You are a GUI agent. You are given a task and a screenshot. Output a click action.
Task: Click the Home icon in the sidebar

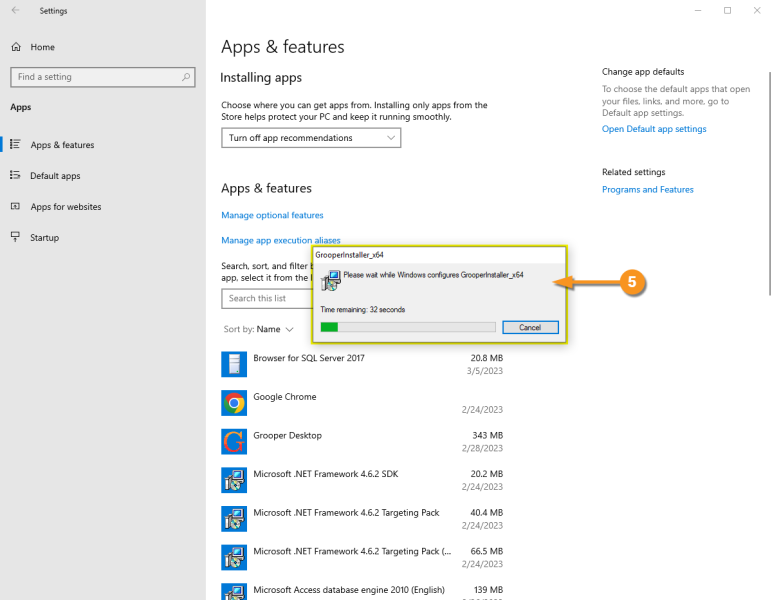[15, 47]
